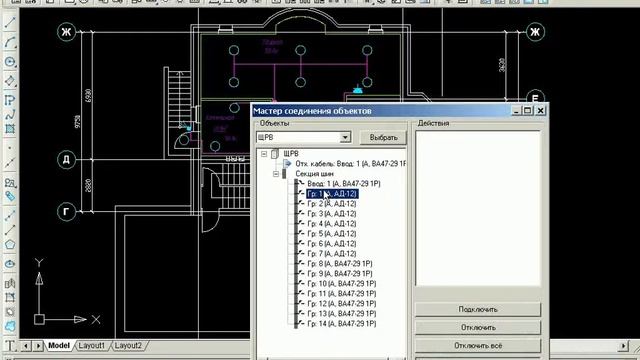Select 'Гр: 9 (А, ВА47-29 1Р)' row
The image size is (640, 360).
[x=340, y=273]
